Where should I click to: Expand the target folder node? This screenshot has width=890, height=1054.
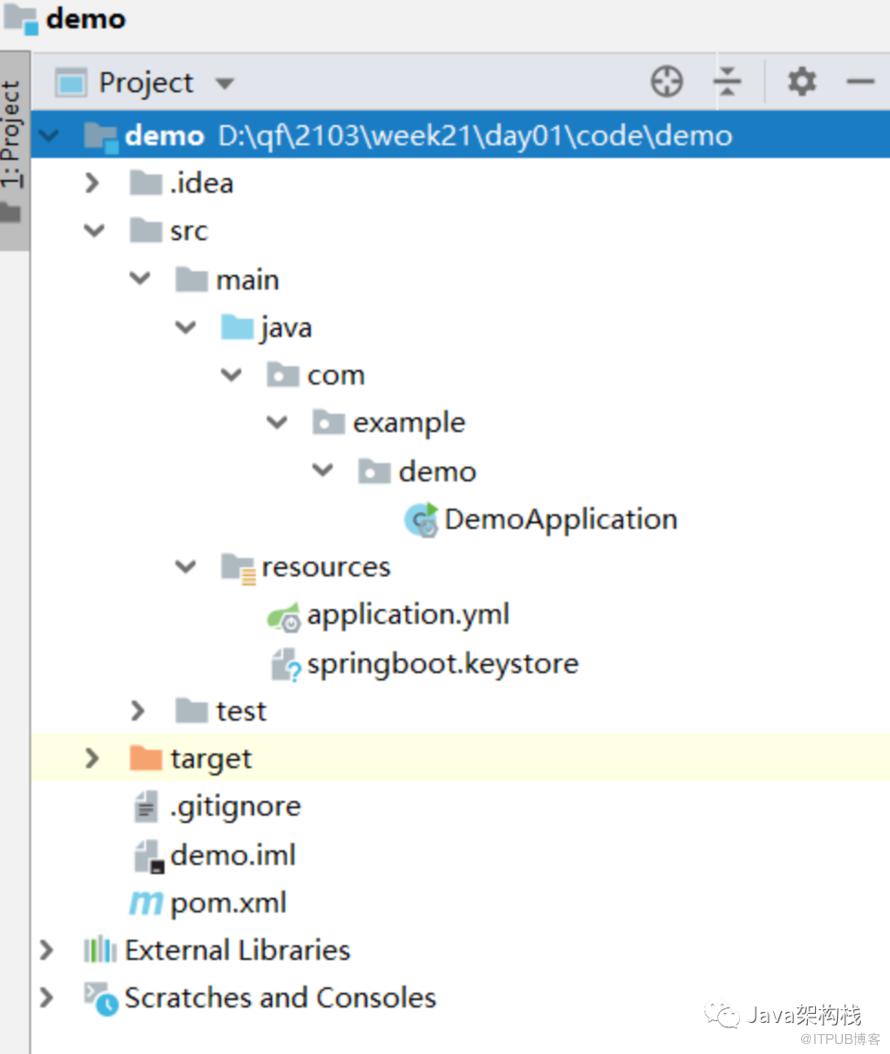[92, 758]
